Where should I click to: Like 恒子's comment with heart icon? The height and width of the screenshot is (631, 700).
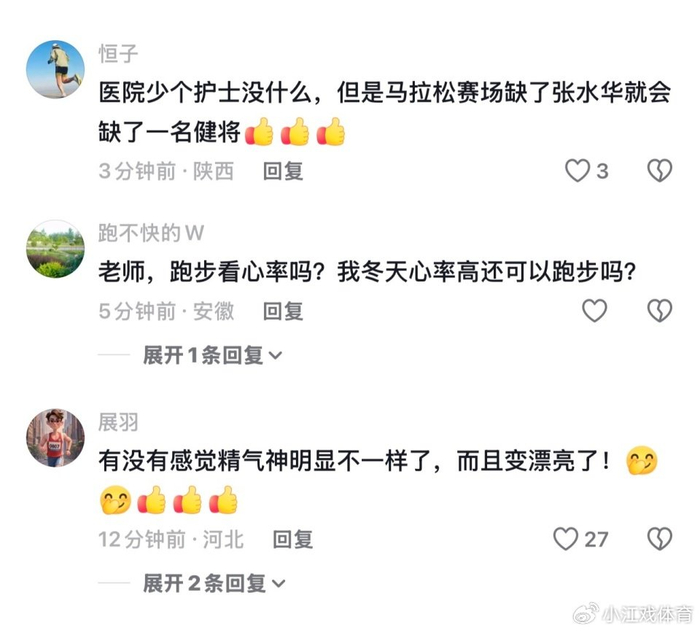tap(577, 171)
